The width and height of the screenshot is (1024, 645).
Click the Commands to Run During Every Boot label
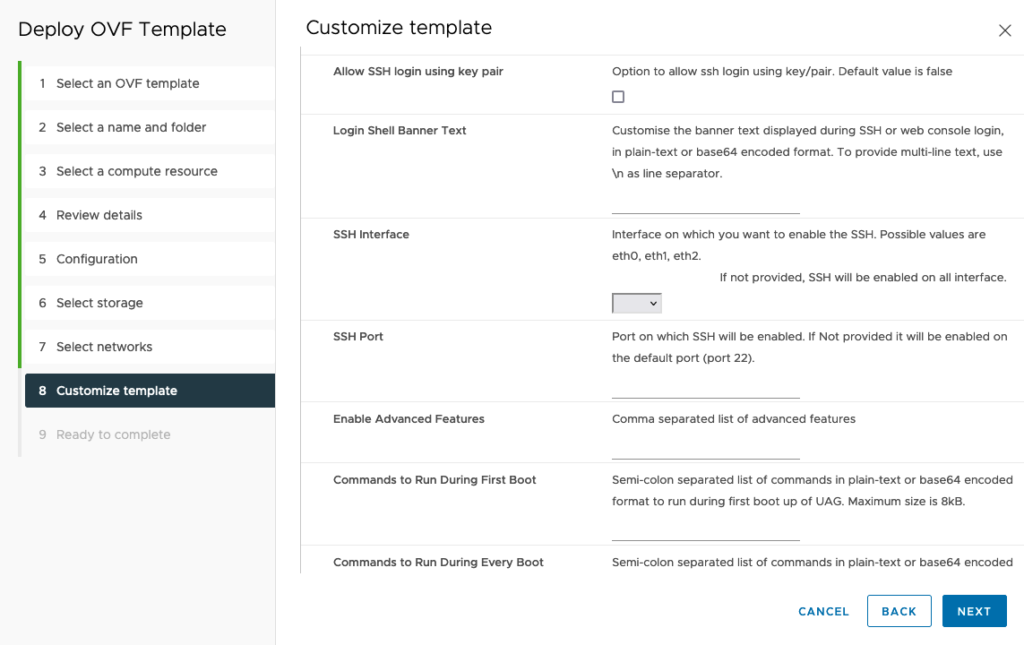click(438, 562)
